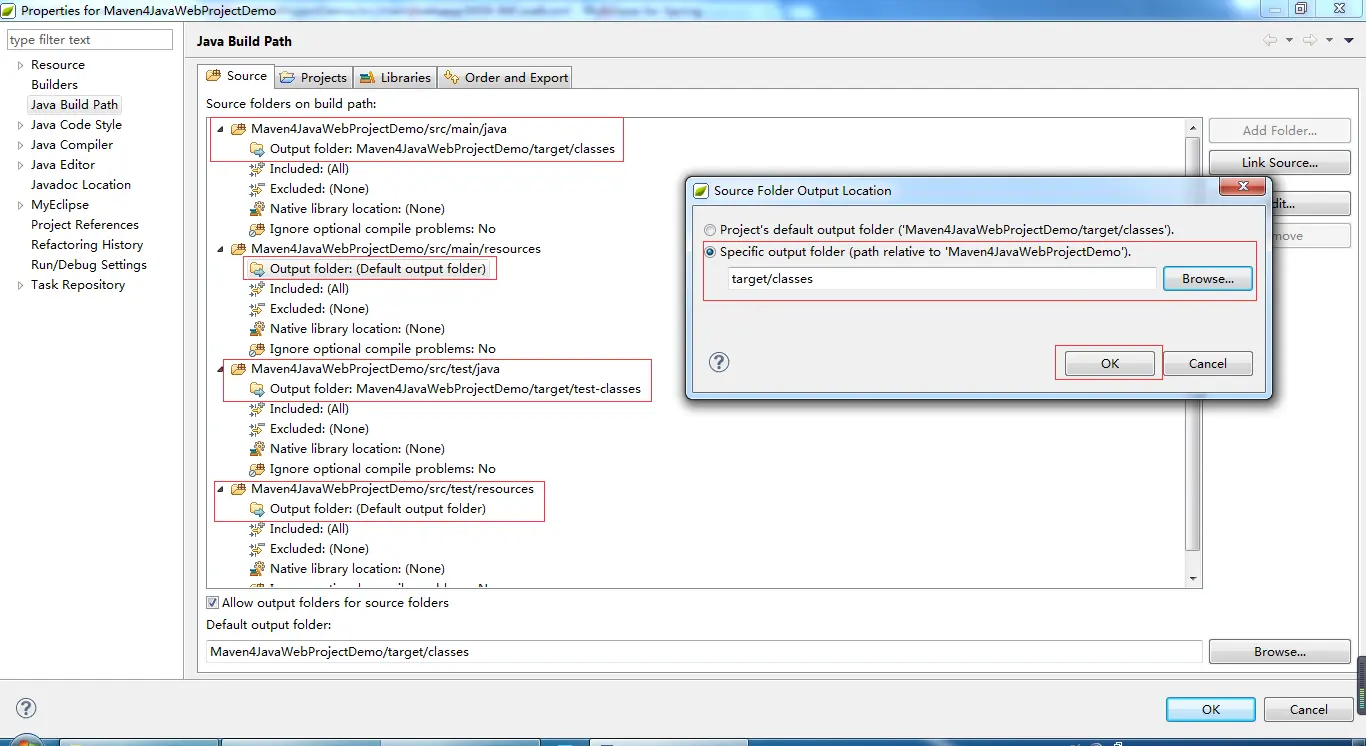Click the Included filter icon under src/main/resources
This screenshot has height=746, width=1366.
(x=257, y=289)
